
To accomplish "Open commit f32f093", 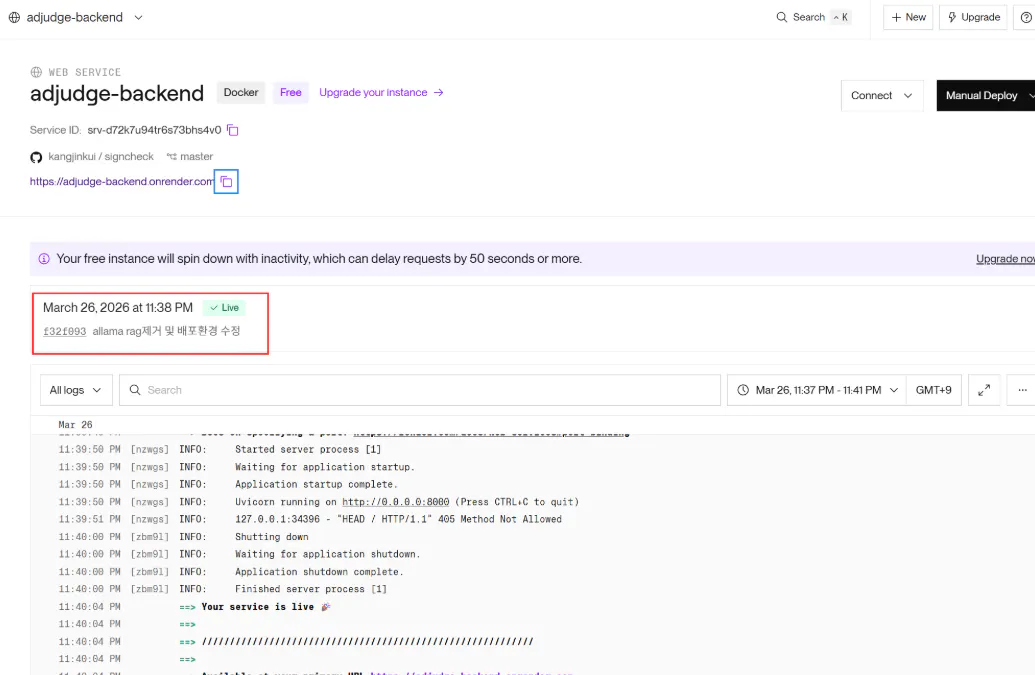I will coord(65,331).
